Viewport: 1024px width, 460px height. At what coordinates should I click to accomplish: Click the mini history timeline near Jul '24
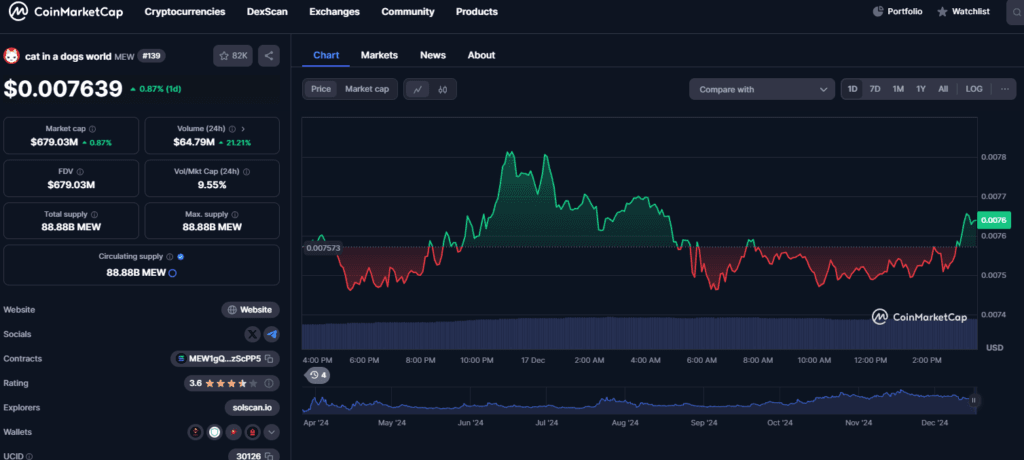[x=547, y=402]
